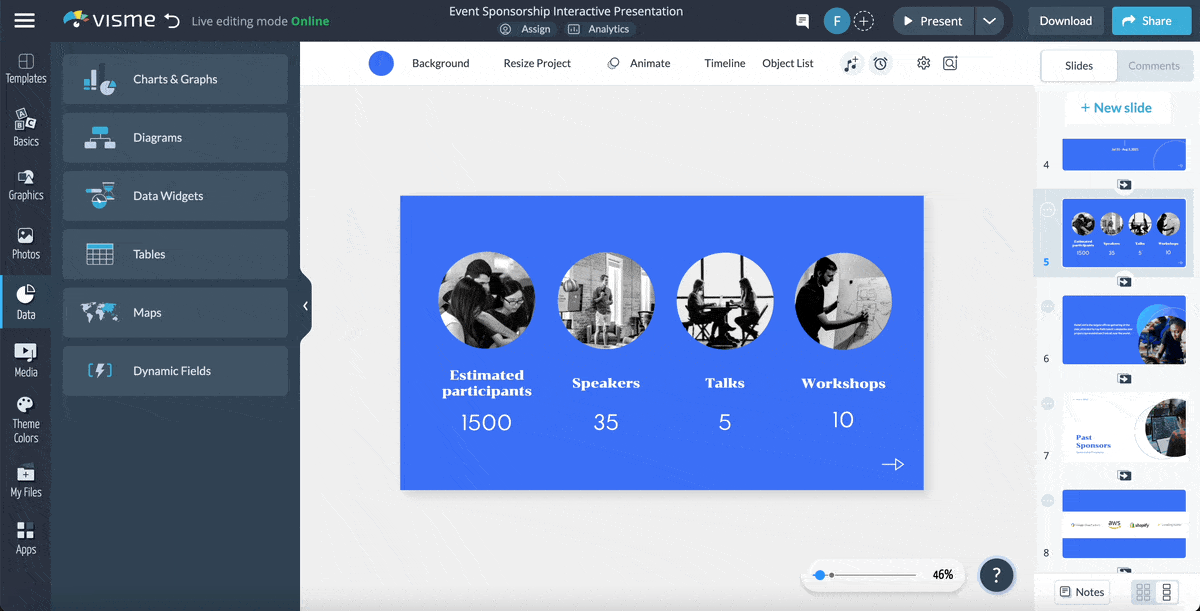
Task: Click the alarm clock timer icon
Action: [x=880, y=63]
